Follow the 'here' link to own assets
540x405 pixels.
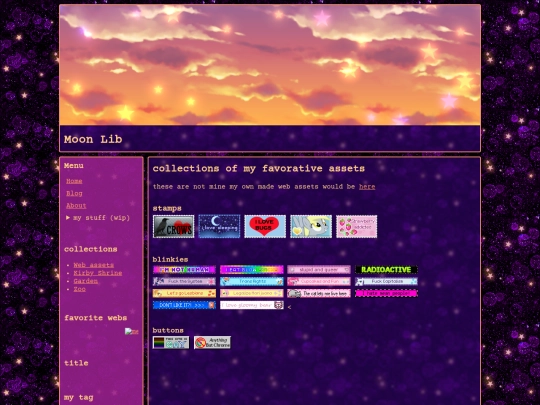coord(367,187)
